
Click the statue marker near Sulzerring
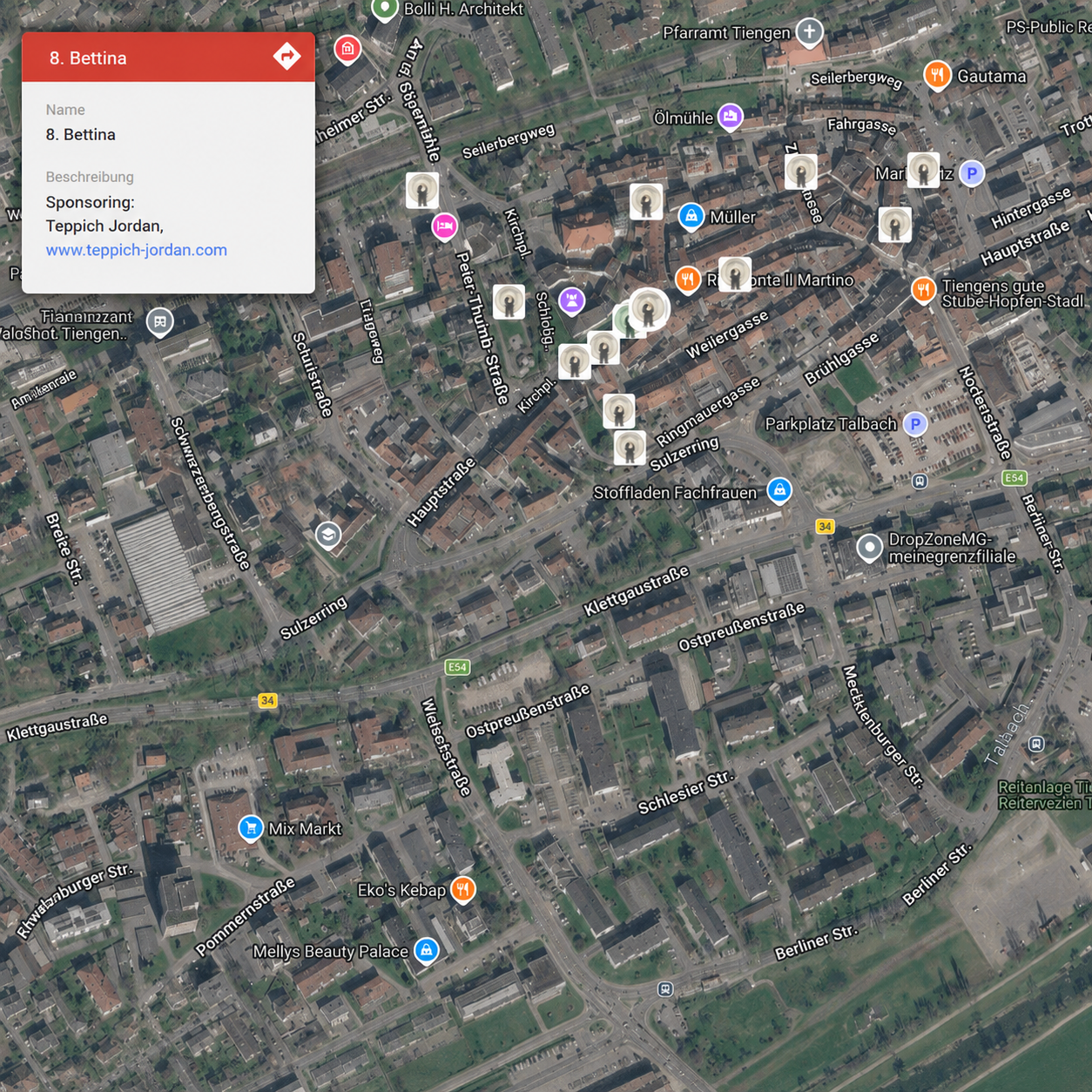630,448
